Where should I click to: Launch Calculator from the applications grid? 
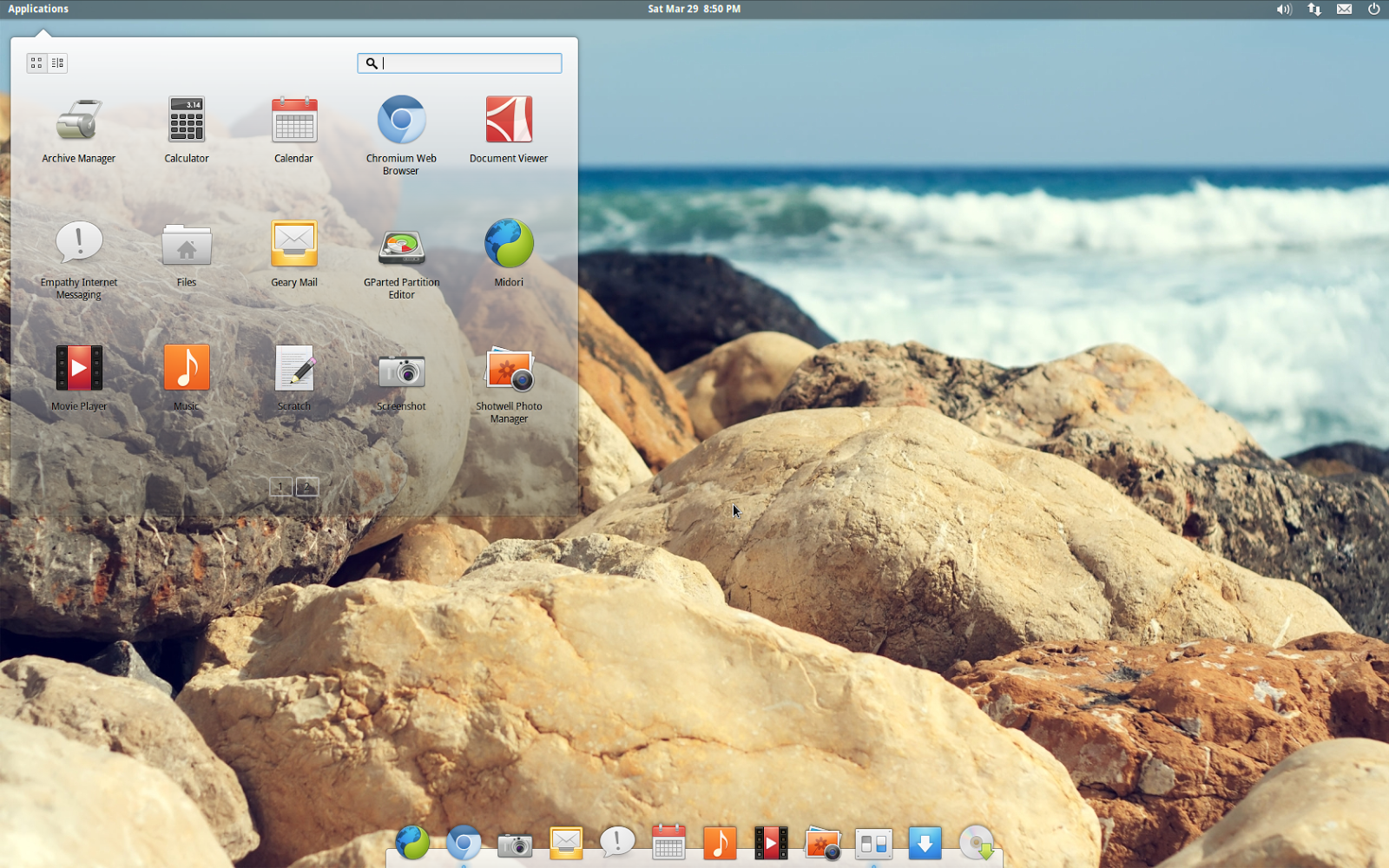pyautogui.click(x=187, y=128)
